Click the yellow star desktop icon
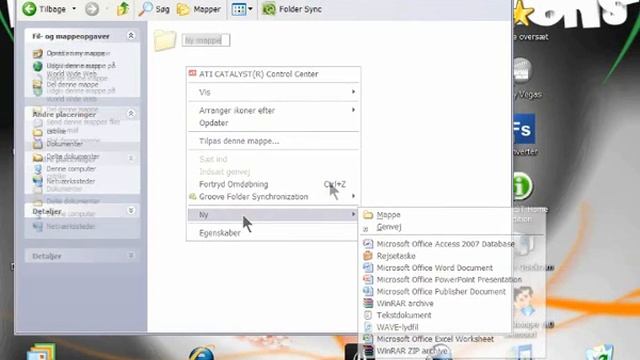Viewport: 640px width, 360px height. point(523,14)
